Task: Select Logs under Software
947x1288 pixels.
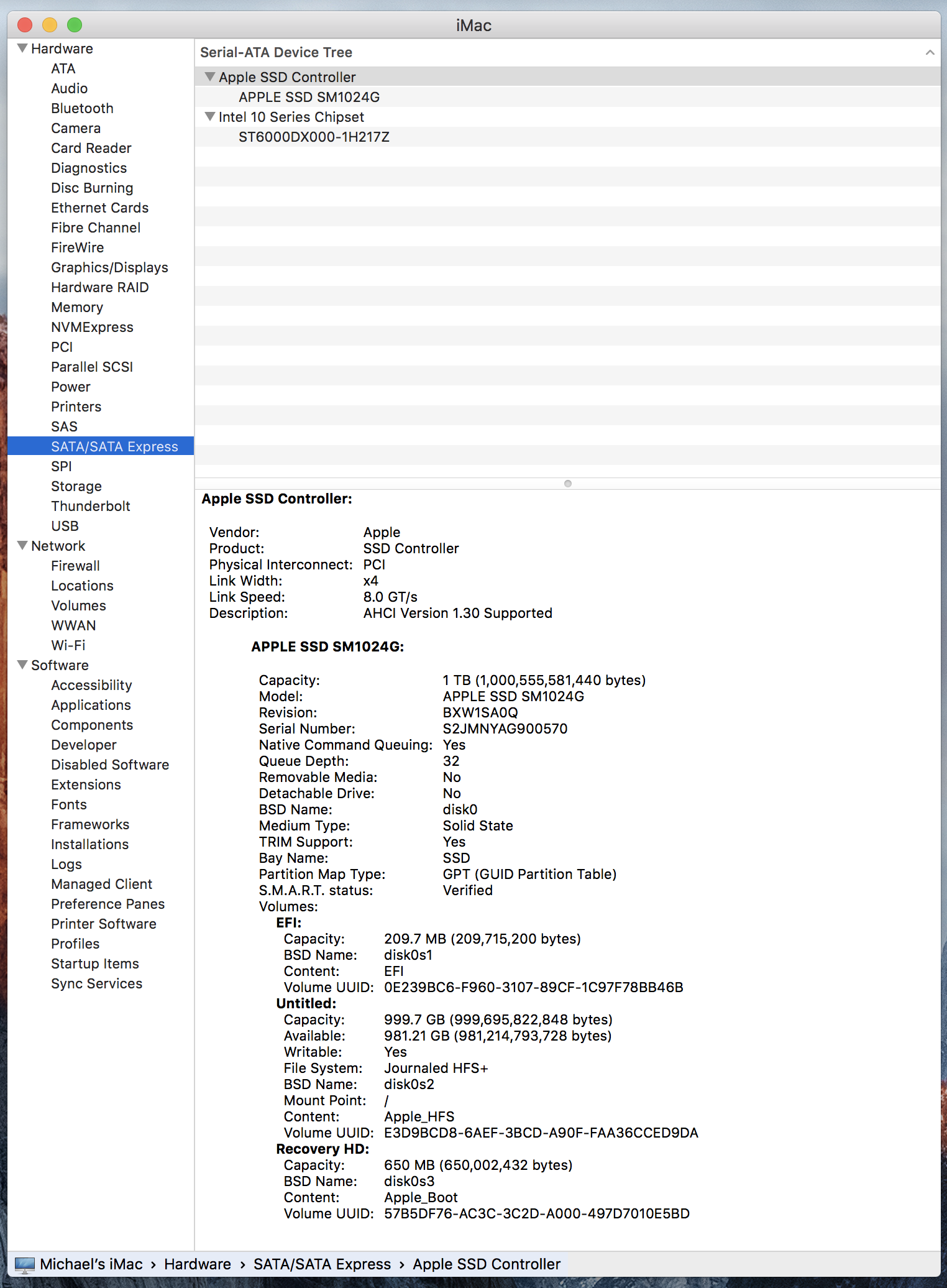Action: 66,864
